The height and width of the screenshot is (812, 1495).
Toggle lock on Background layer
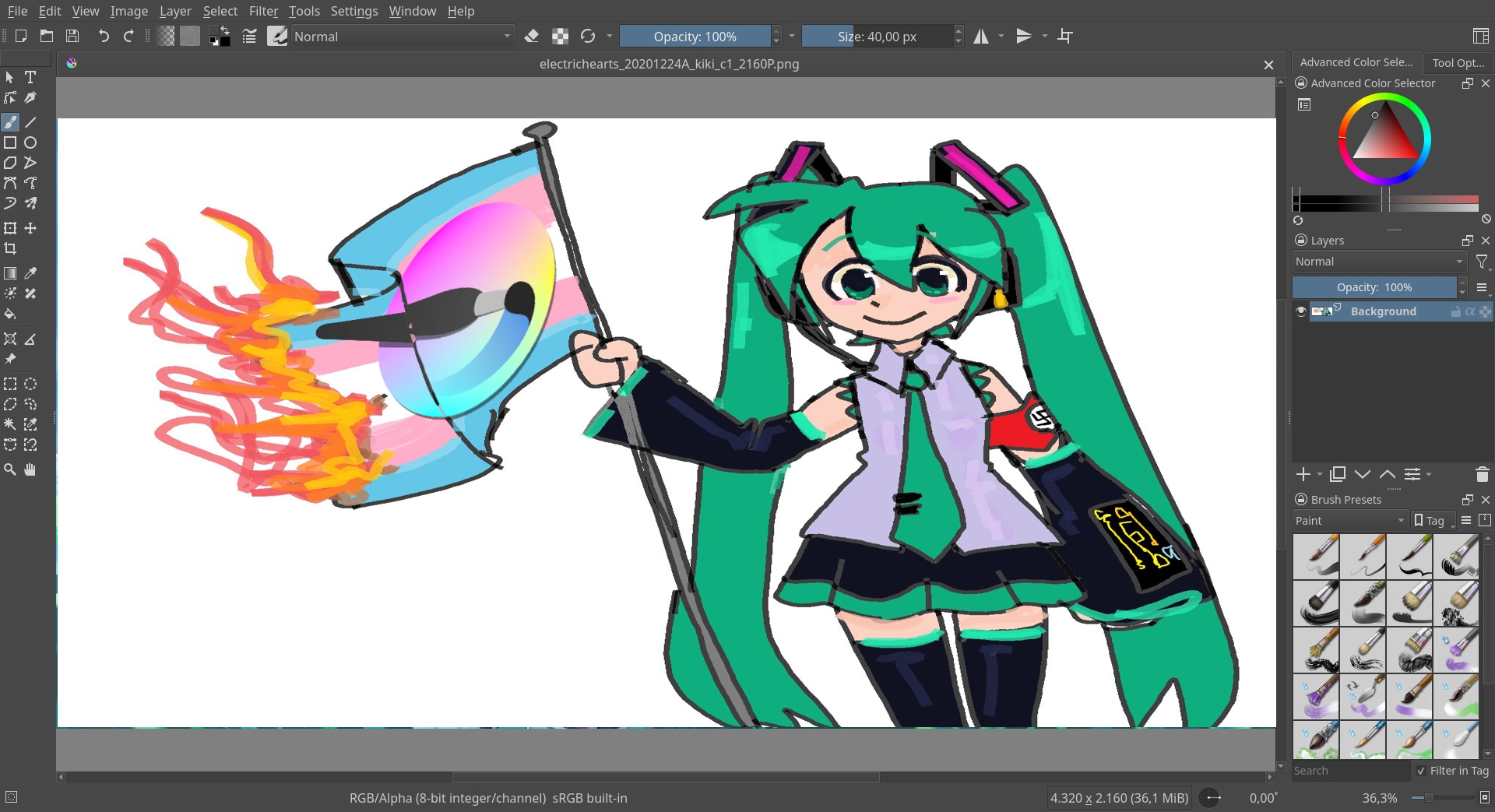click(x=1455, y=311)
